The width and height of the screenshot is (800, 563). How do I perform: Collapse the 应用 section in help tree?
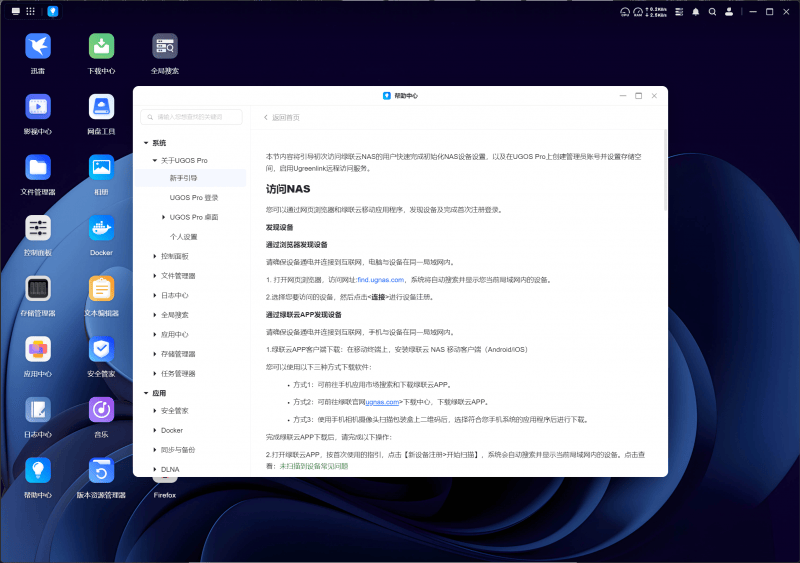tap(146, 393)
